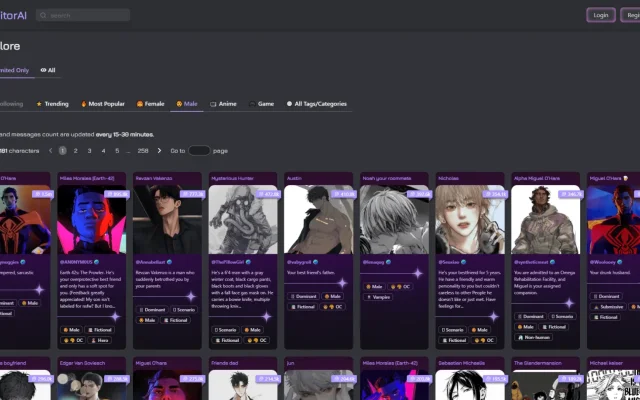This screenshot has width=640, height=400.
Task: Open the Mysterious Hunter gas mask thumbnail
Action: point(243,220)
